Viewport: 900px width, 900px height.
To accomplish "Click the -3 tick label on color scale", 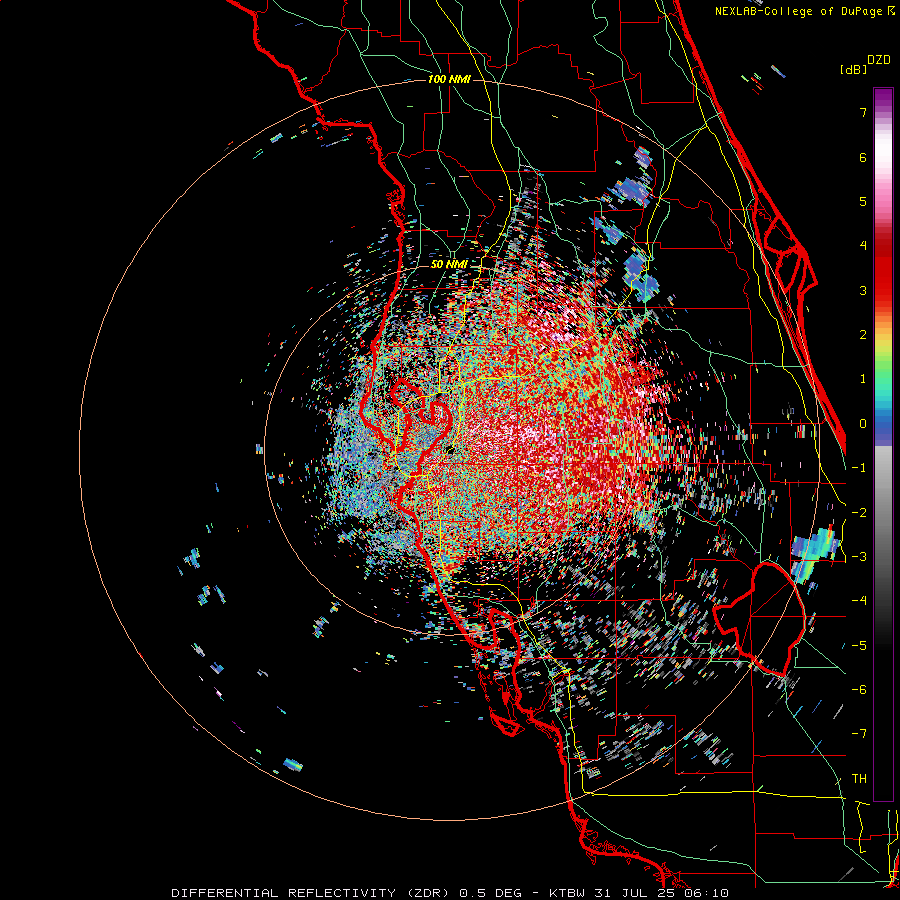I will click(859, 557).
